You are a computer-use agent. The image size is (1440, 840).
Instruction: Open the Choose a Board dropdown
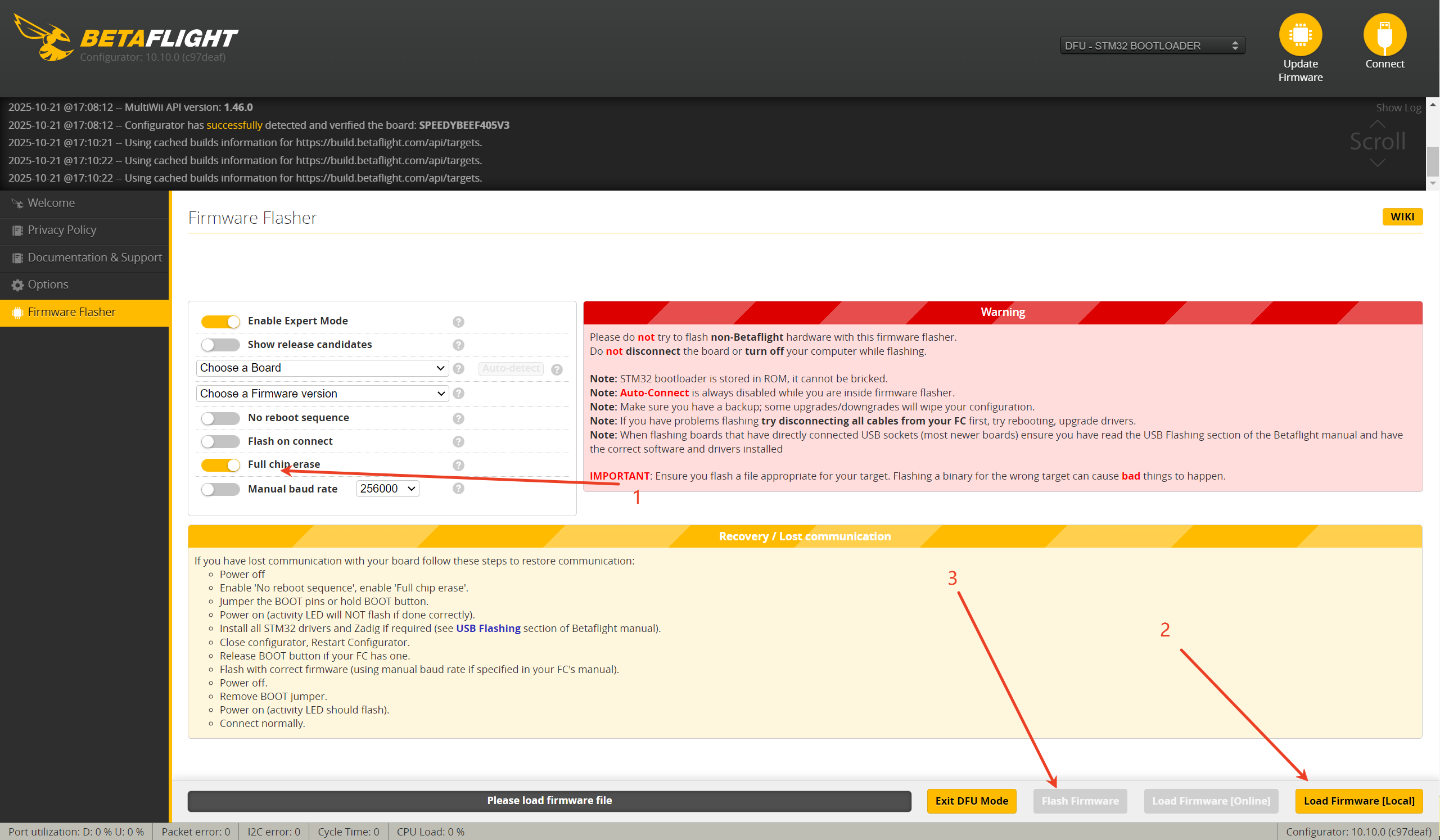322,368
